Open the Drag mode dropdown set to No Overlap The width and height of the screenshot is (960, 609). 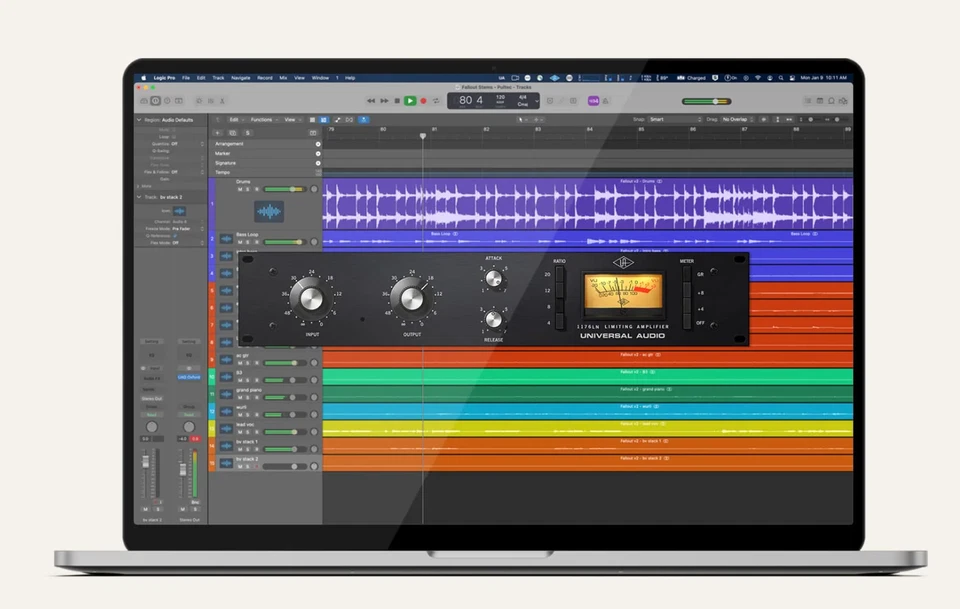[733, 119]
